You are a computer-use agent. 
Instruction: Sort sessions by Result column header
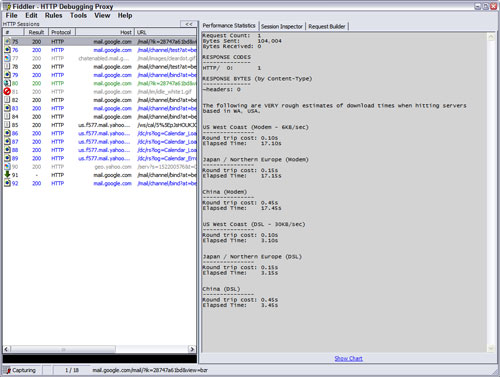(x=36, y=32)
